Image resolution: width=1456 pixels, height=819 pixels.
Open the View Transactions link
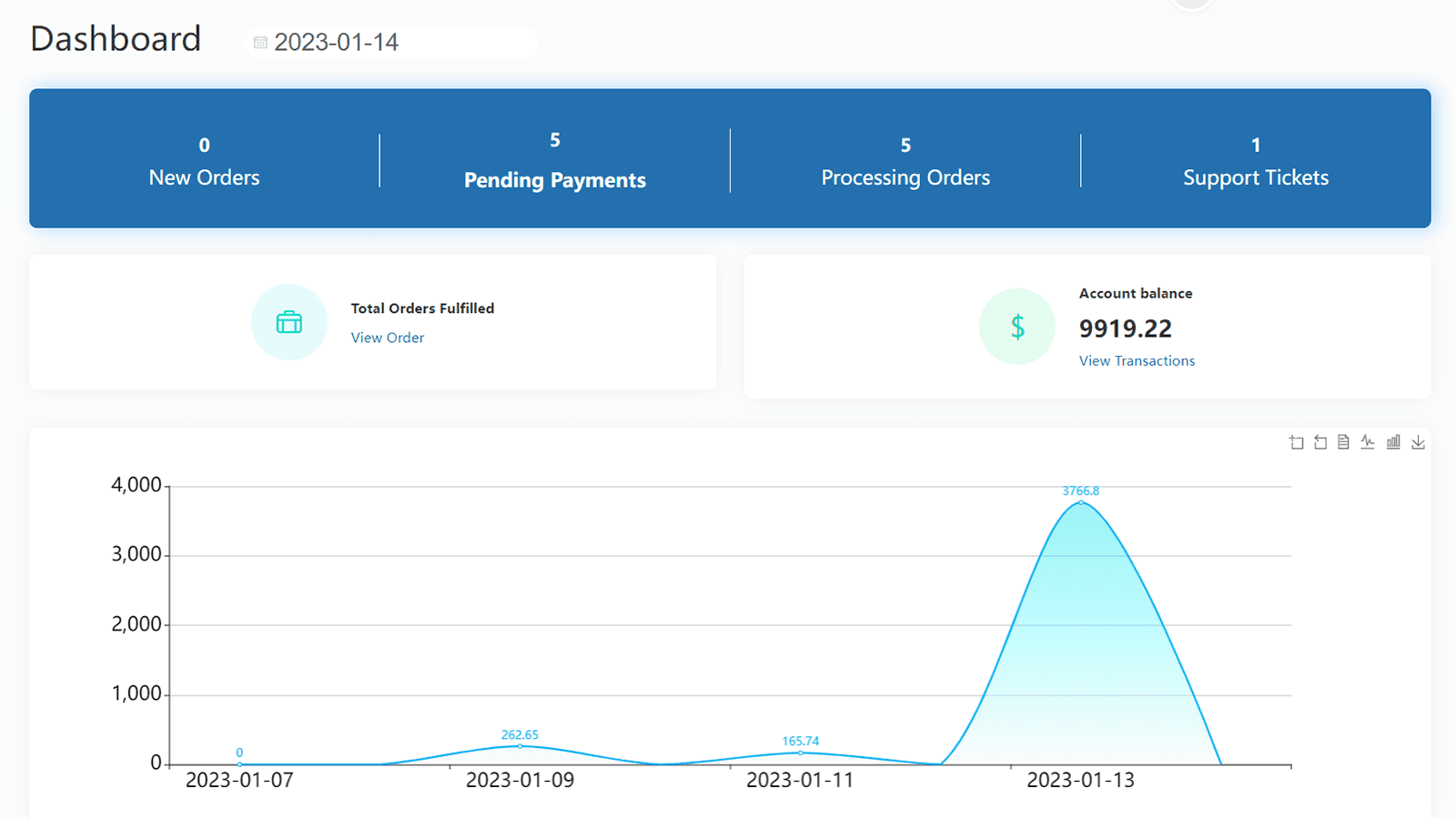tap(1137, 361)
